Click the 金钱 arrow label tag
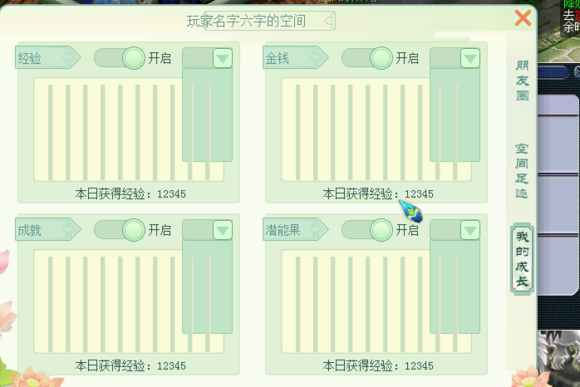The width and height of the screenshot is (580, 387). click(x=295, y=57)
